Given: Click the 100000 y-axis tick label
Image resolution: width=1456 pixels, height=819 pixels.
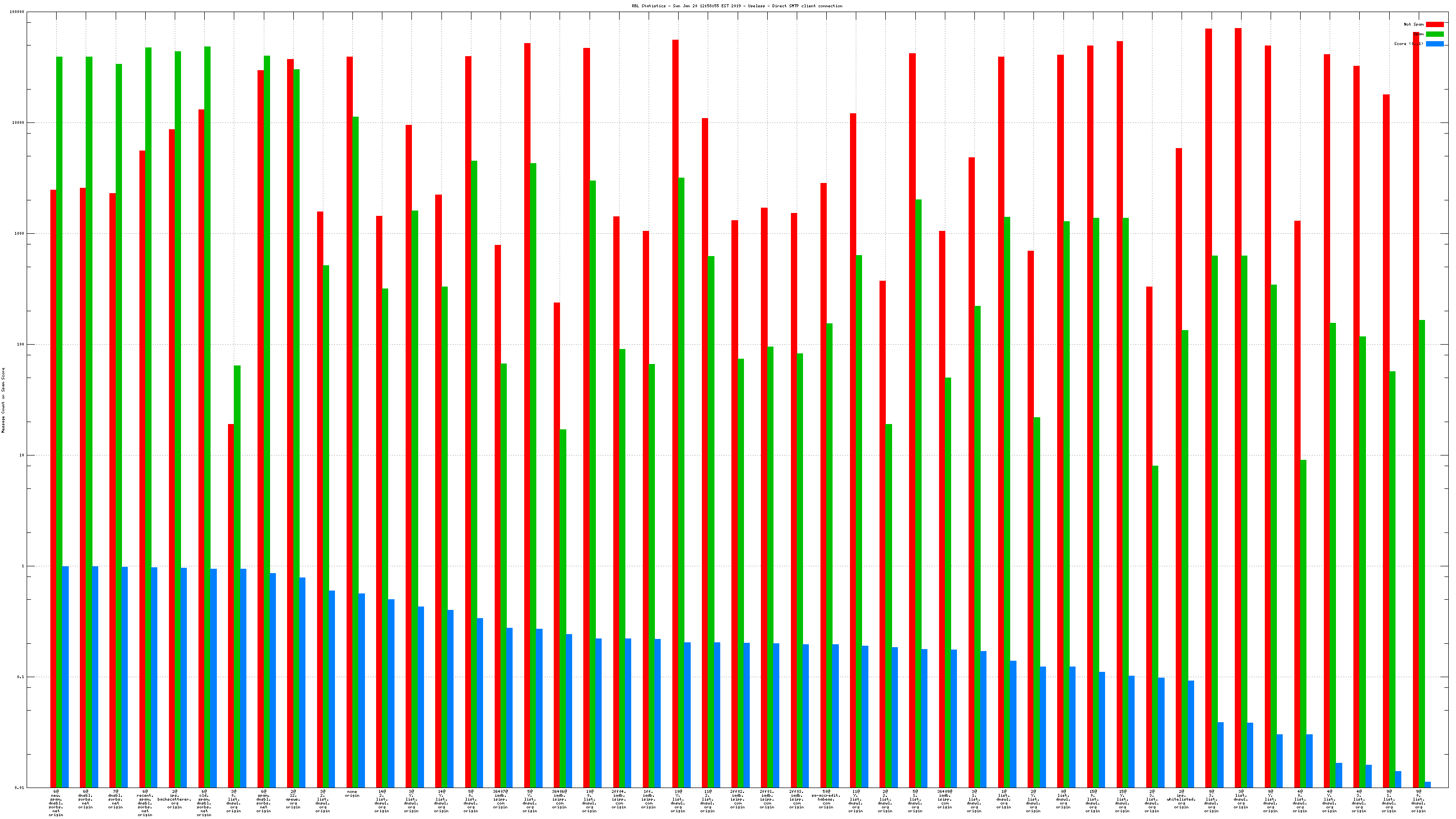Looking at the screenshot, I should tap(17, 12).
